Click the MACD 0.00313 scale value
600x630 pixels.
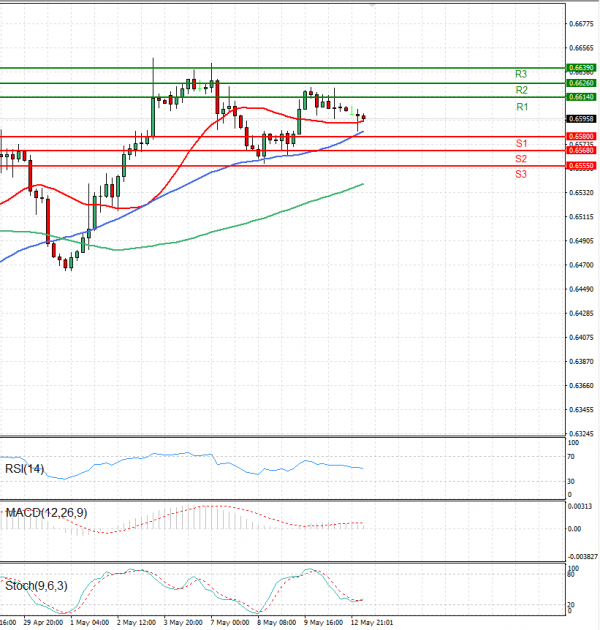580,507
